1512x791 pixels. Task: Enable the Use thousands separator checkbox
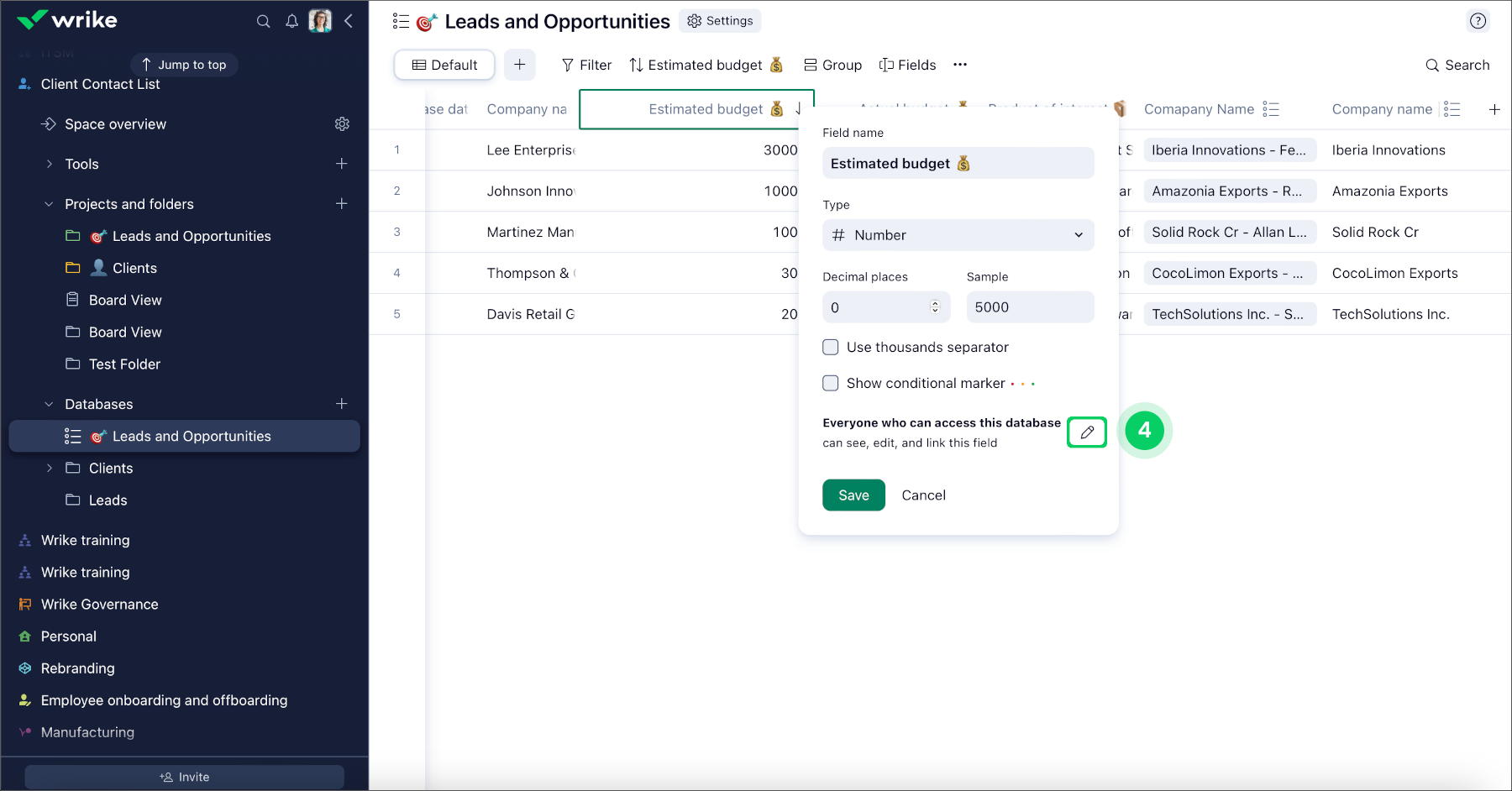point(830,347)
